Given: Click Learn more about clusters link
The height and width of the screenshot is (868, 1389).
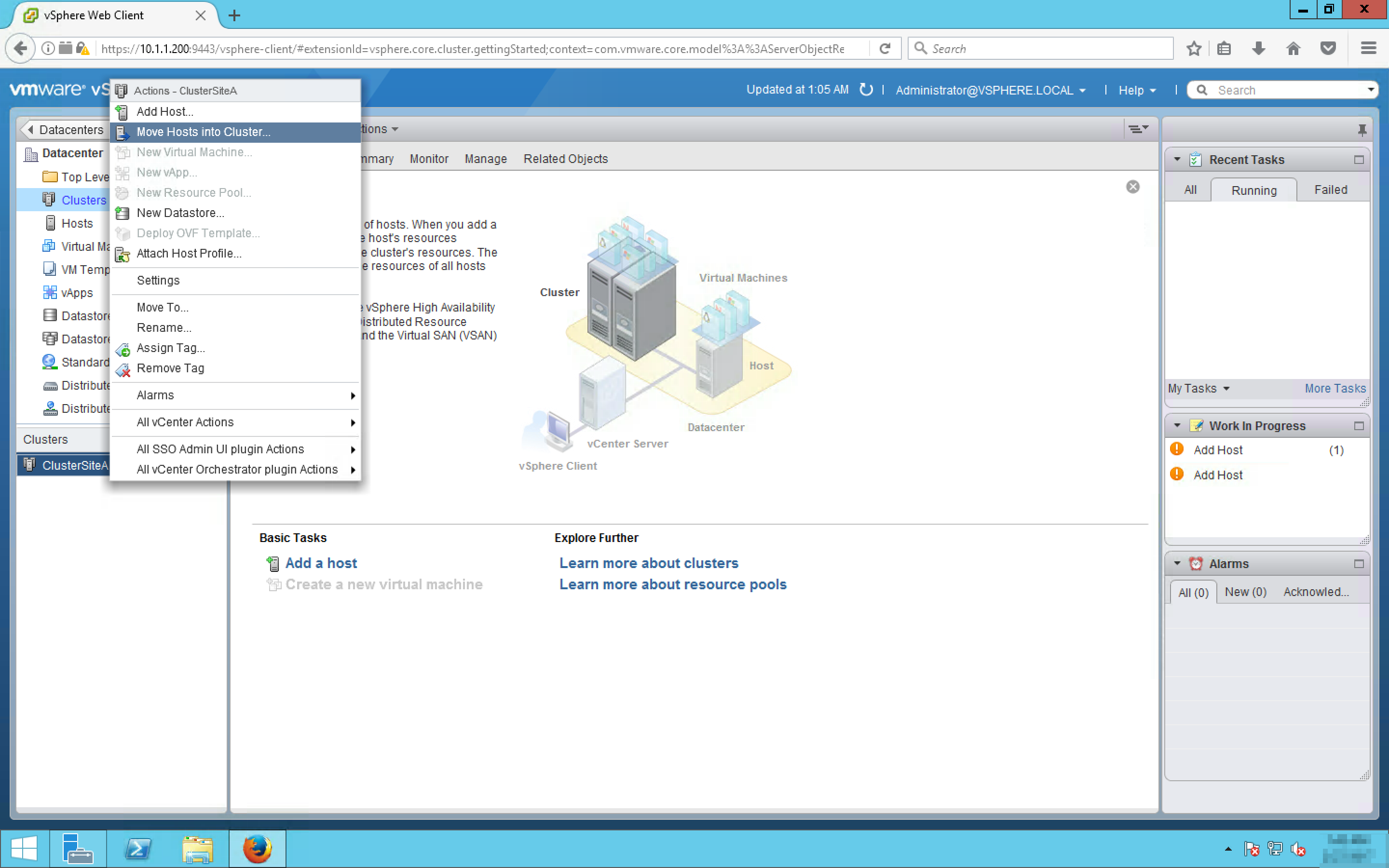Looking at the screenshot, I should (x=649, y=563).
